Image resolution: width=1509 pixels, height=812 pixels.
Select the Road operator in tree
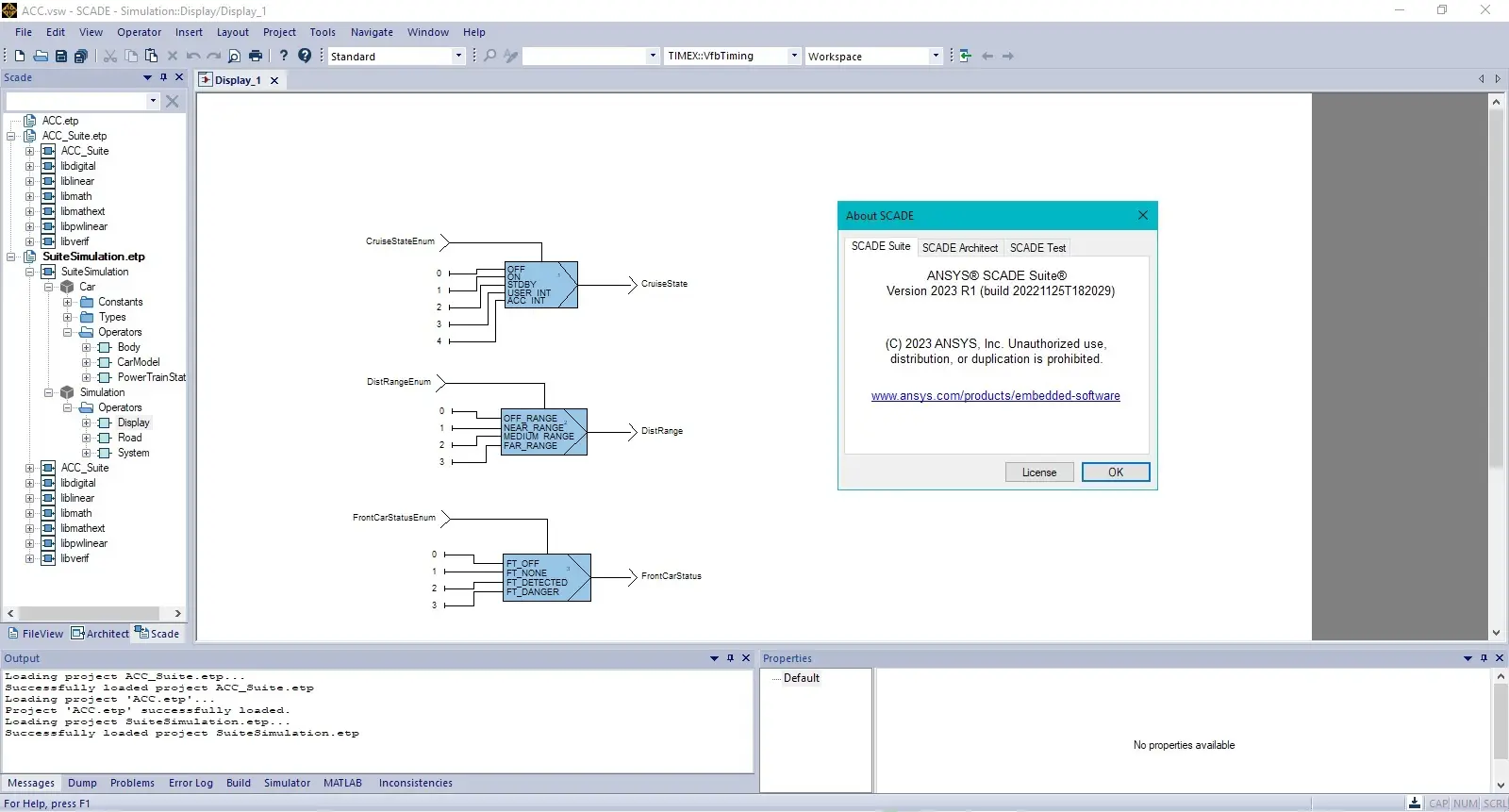click(129, 438)
